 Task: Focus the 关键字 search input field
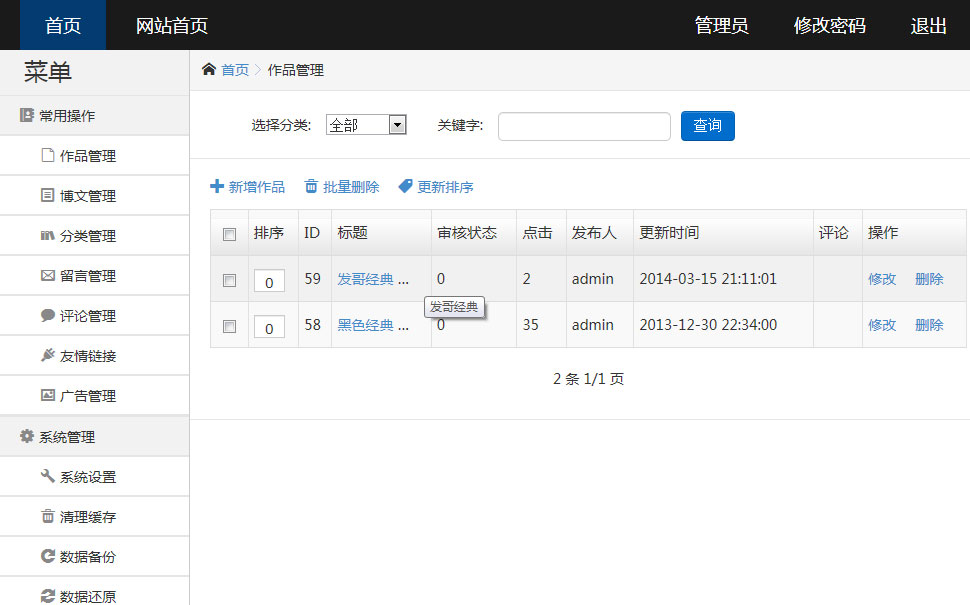[x=584, y=126]
